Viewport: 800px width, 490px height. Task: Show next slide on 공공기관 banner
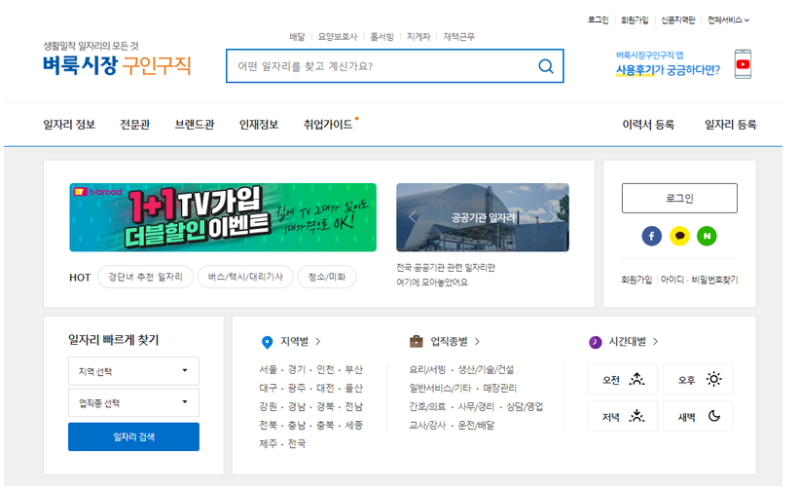point(553,217)
